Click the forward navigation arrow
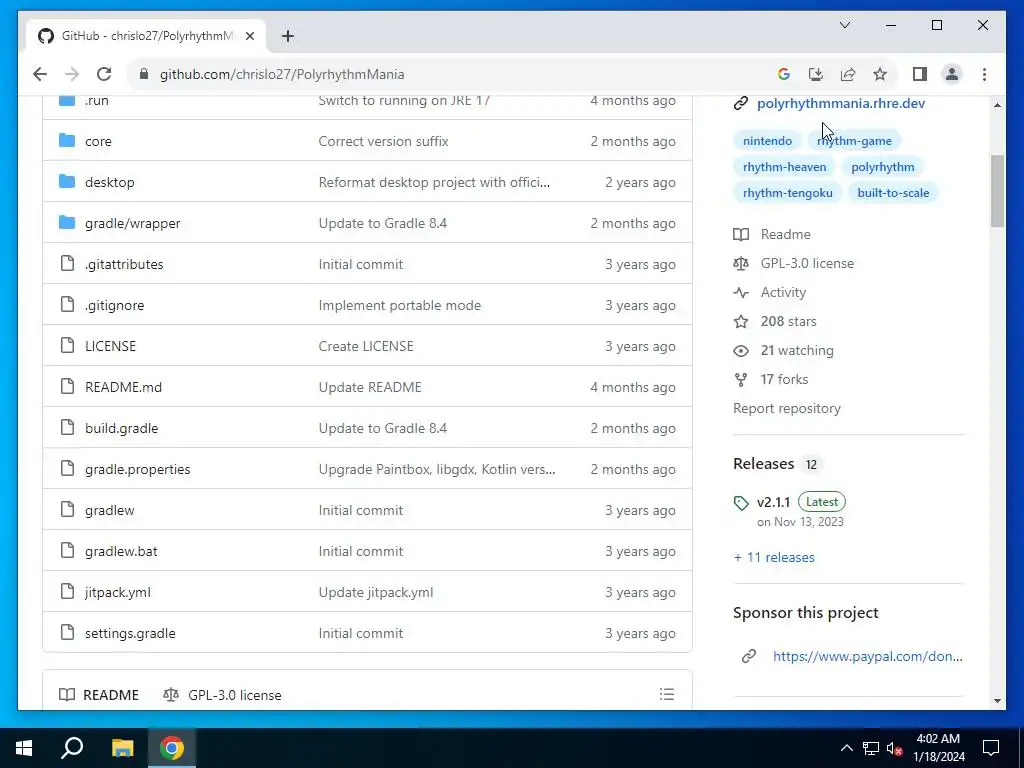1024x768 pixels. coord(72,74)
